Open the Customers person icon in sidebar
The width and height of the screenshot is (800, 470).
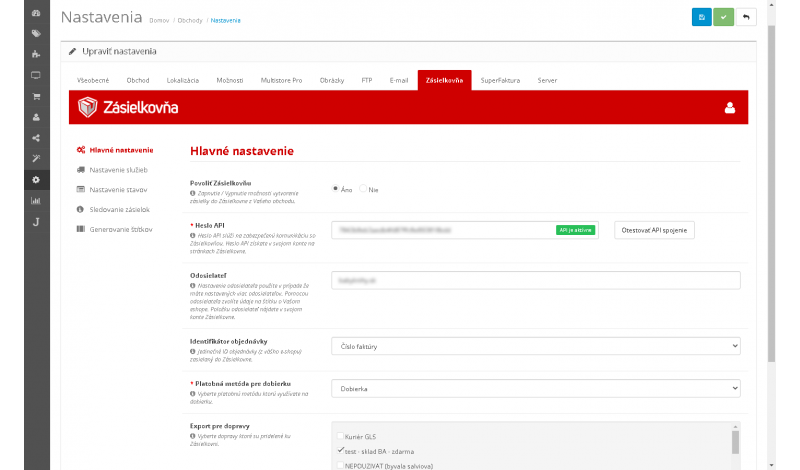36,117
